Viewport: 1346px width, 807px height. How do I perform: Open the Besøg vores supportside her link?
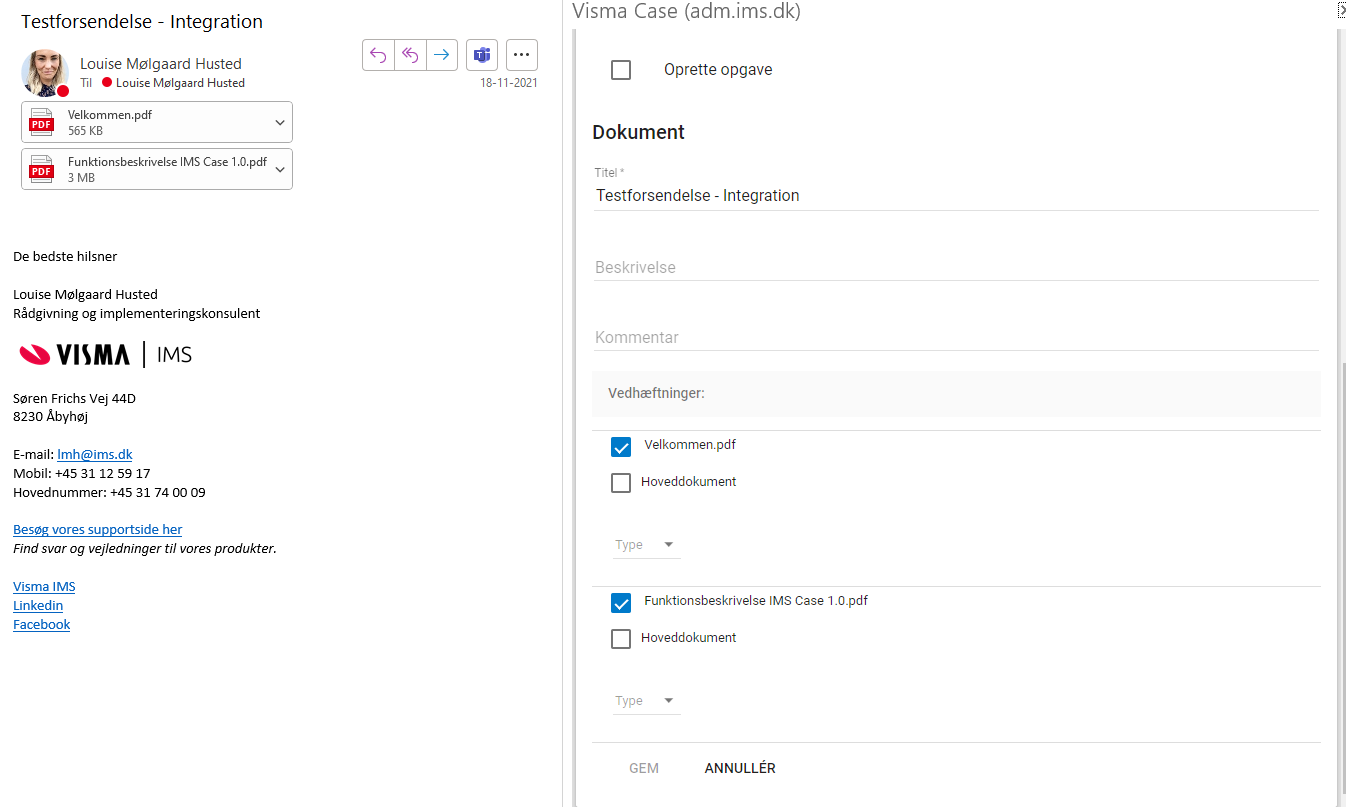[98, 529]
